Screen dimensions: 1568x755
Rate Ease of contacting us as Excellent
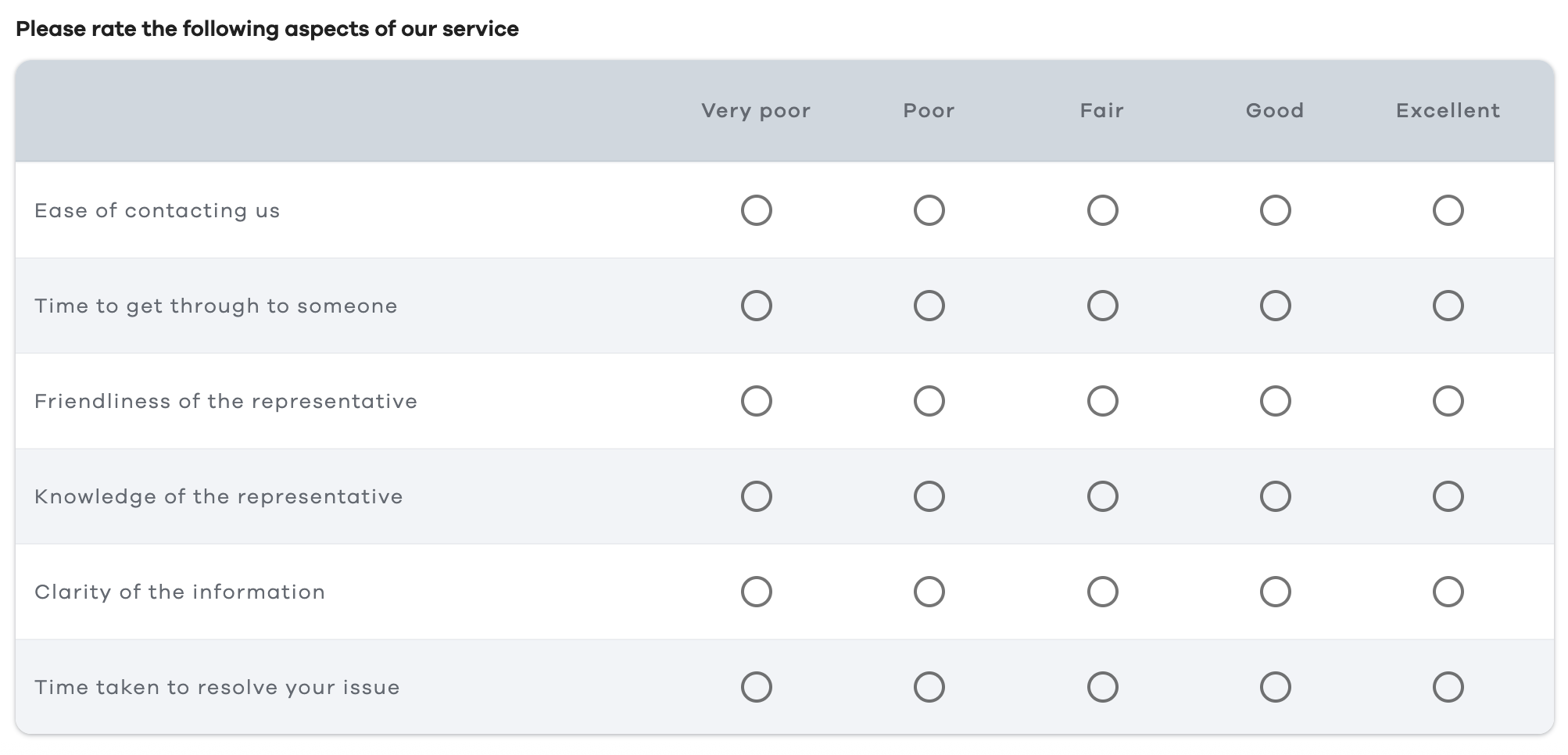coord(1448,210)
